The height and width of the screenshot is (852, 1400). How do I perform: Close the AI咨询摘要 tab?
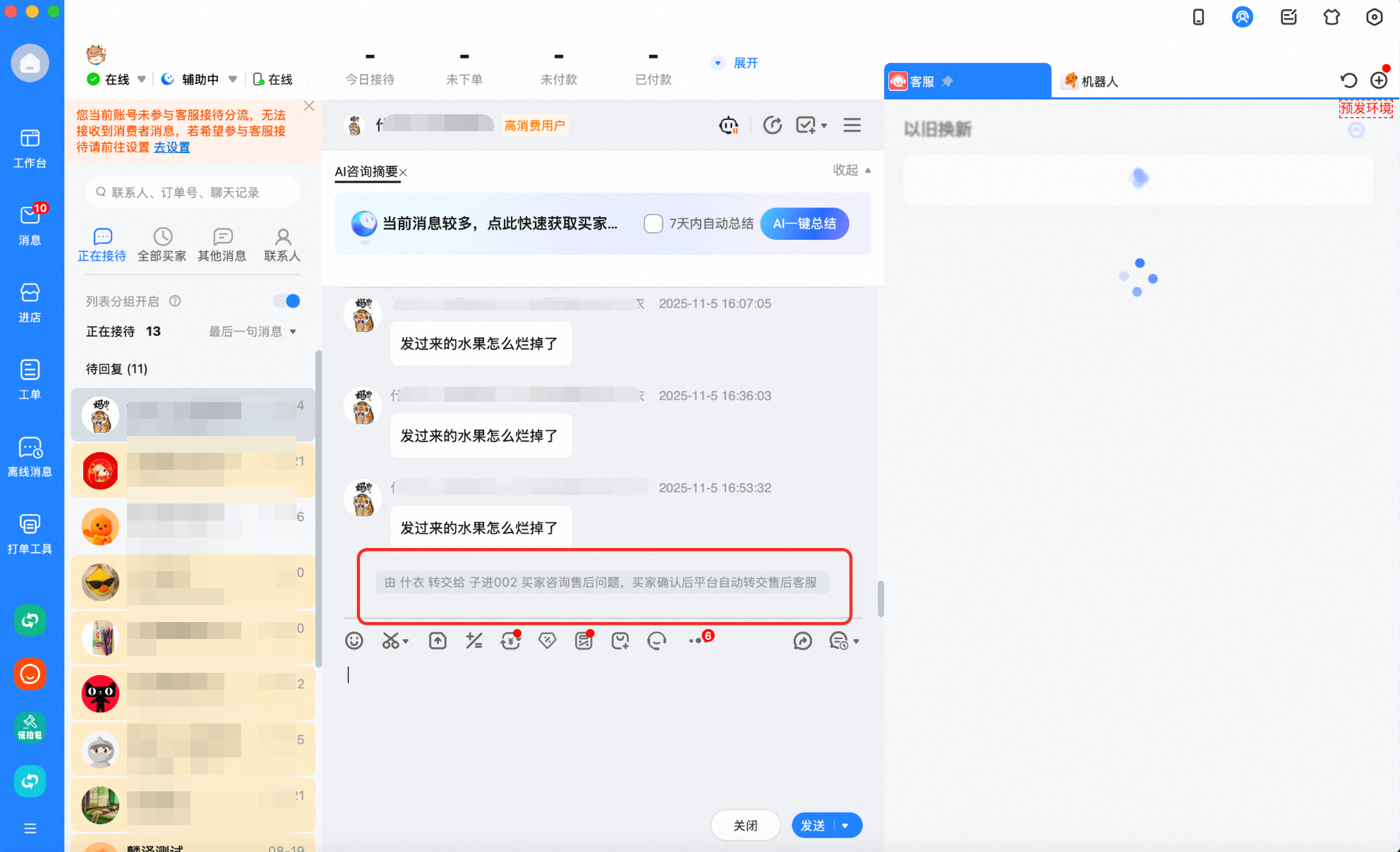(x=404, y=172)
